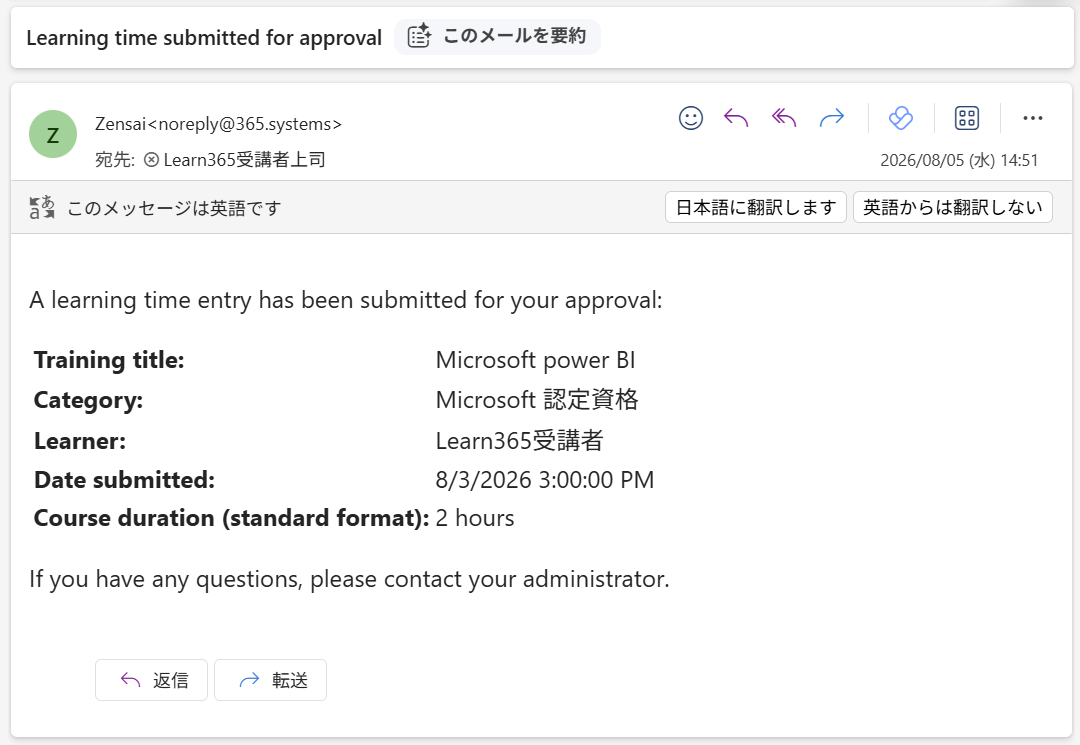1080x745 pixels.
Task: Summarize this email with このメールを要約
Action: (x=497, y=36)
